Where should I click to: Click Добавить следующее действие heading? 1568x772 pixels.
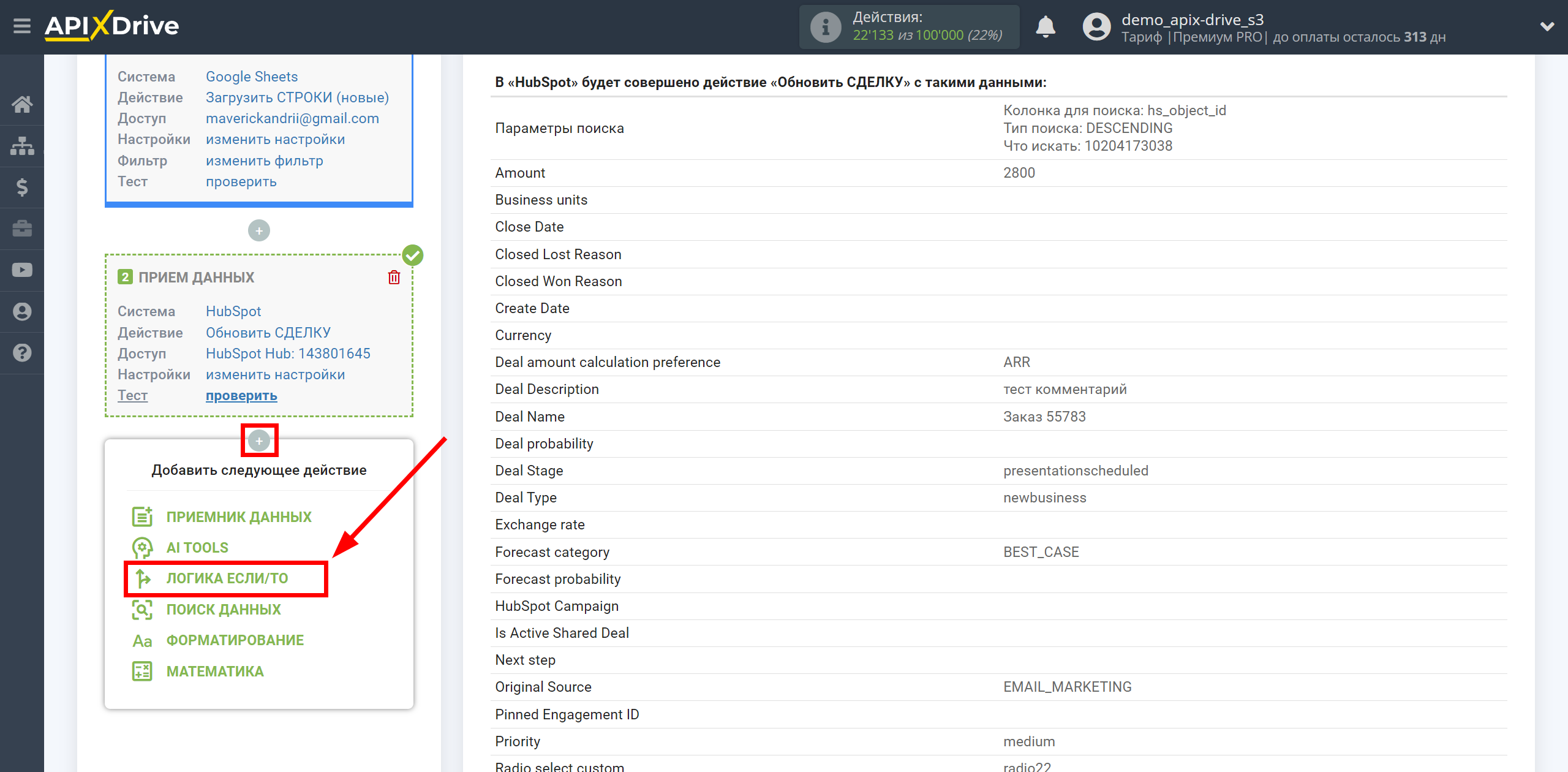coord(259,470)
